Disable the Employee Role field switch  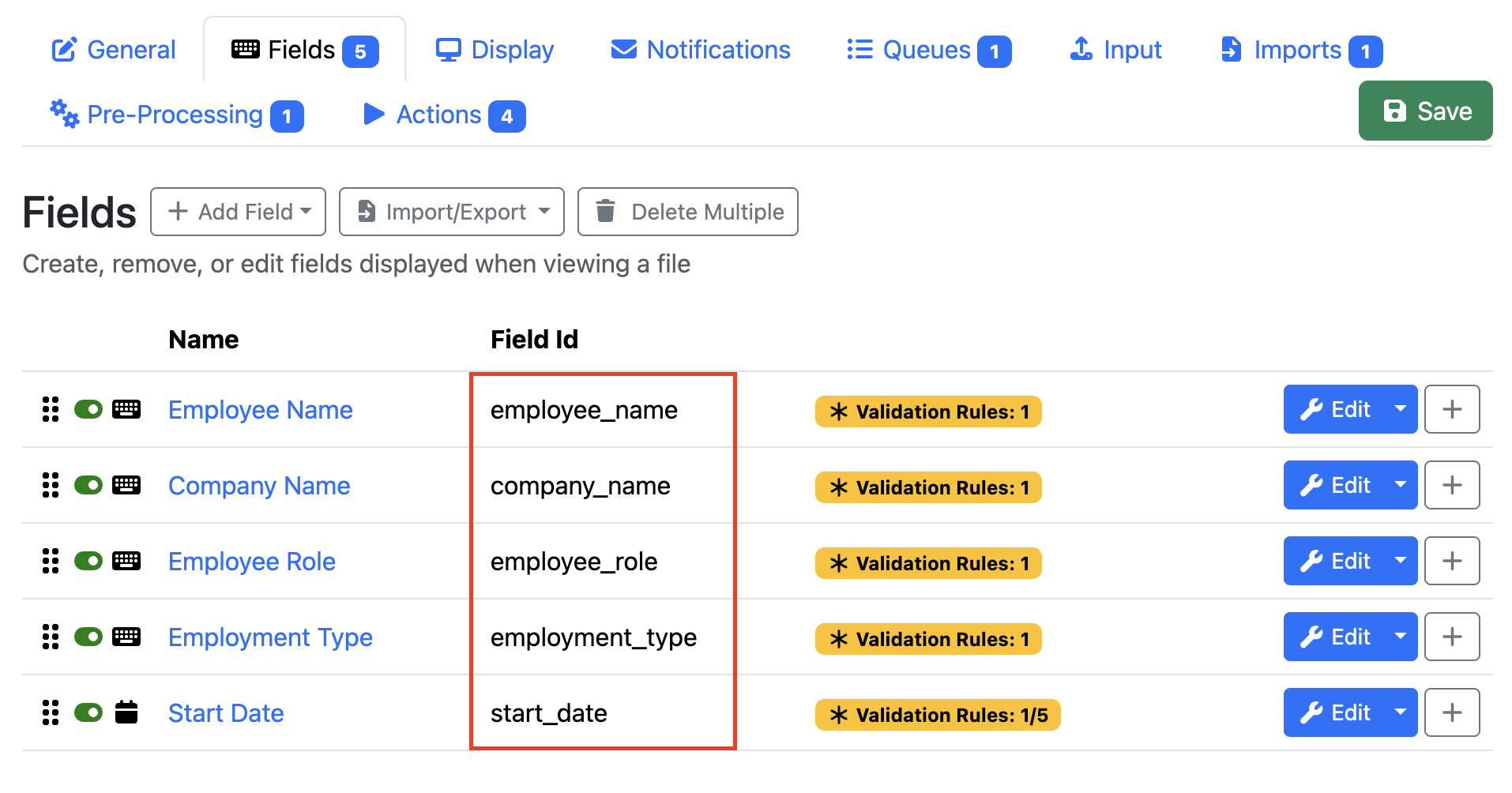88,561
